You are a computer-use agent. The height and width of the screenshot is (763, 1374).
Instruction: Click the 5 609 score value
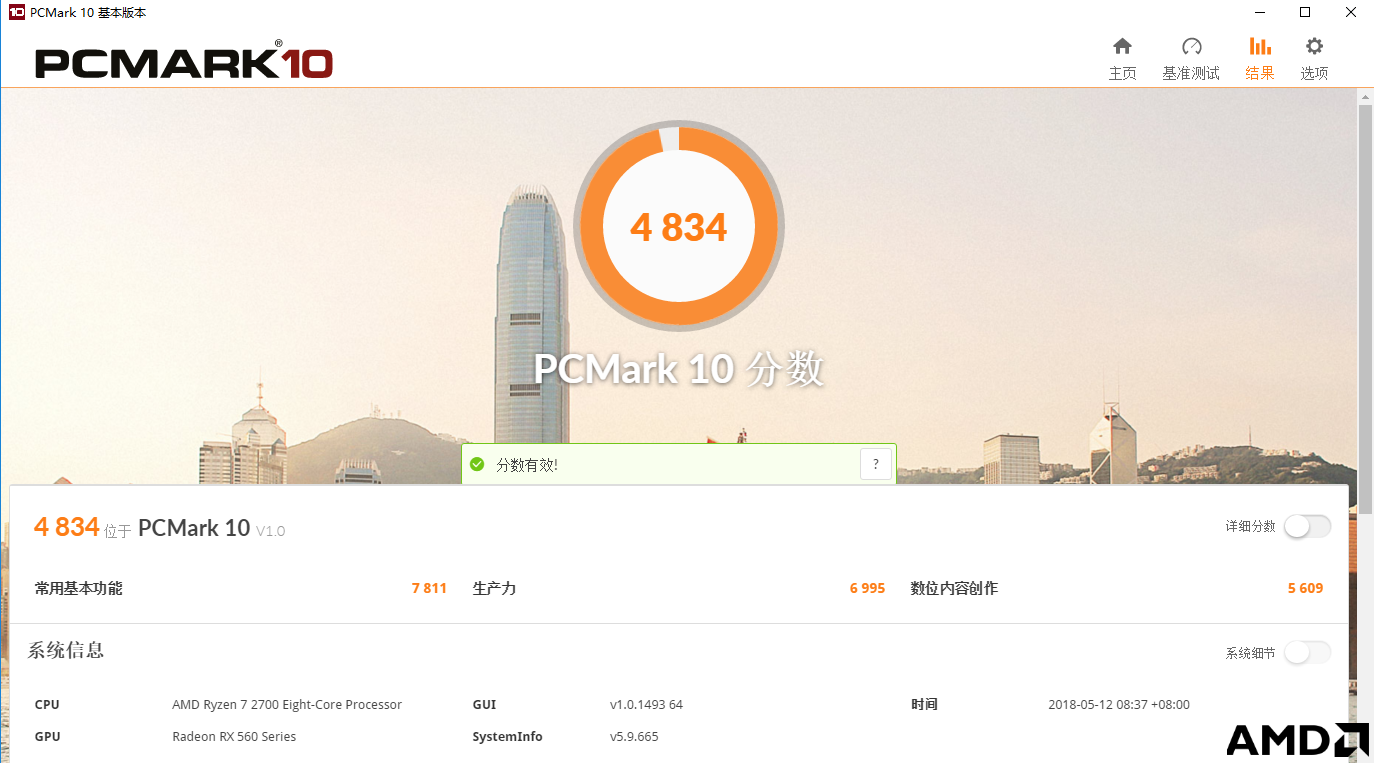tap(1305, 588)
